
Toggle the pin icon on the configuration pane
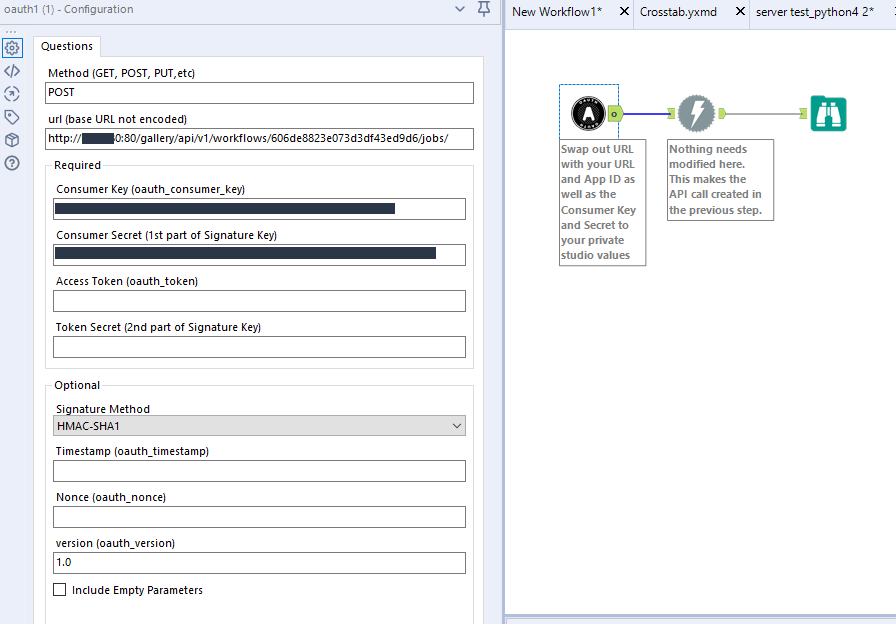484,9
